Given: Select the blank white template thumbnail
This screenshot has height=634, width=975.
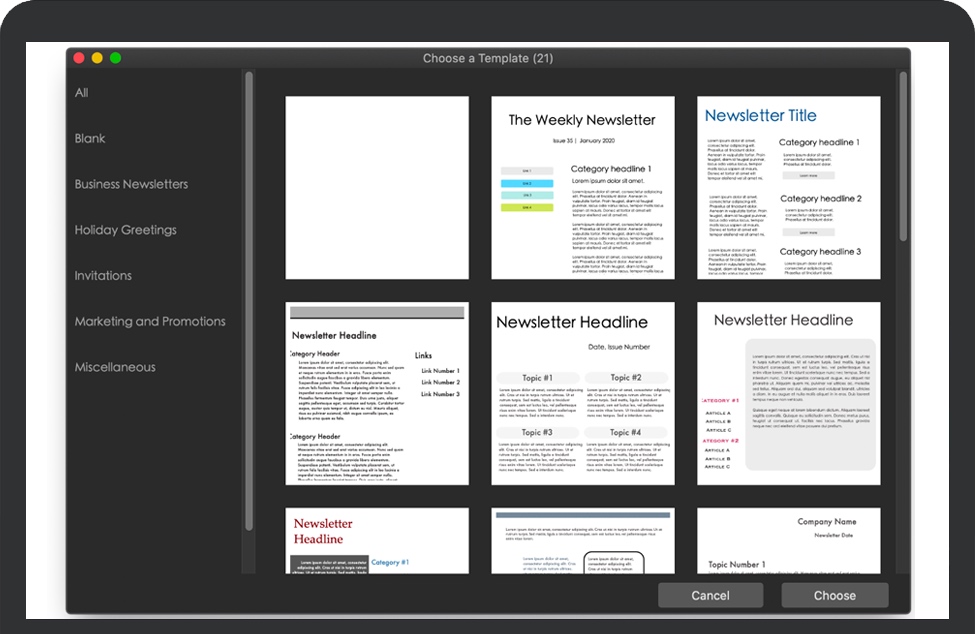Looking at the screenshot, I should click(x=377, y=188).
